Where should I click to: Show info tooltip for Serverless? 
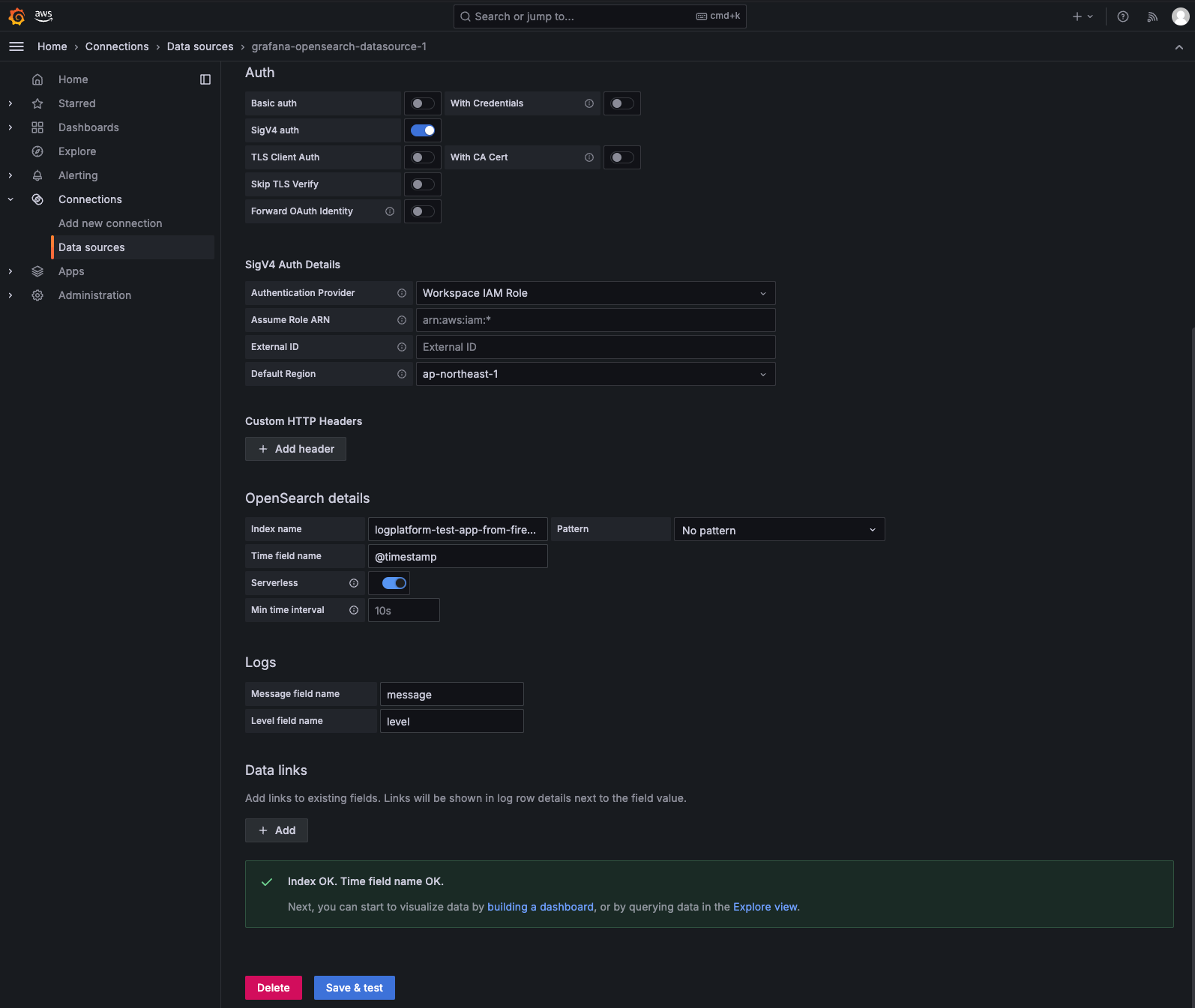click(x=354, y=583)
